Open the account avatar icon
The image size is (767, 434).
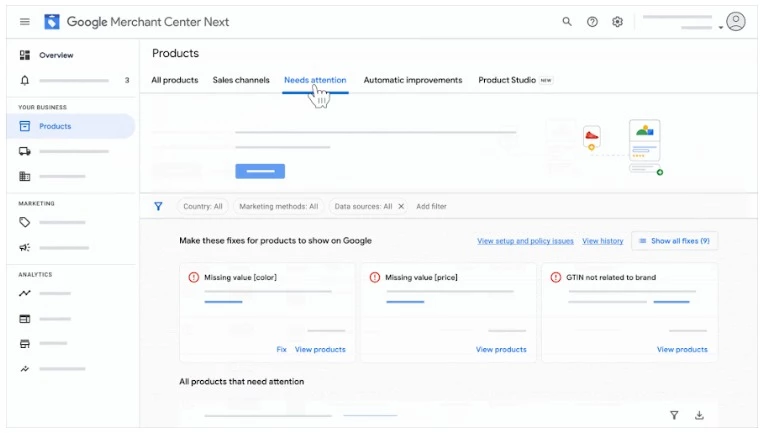click(x=736, y=22)
